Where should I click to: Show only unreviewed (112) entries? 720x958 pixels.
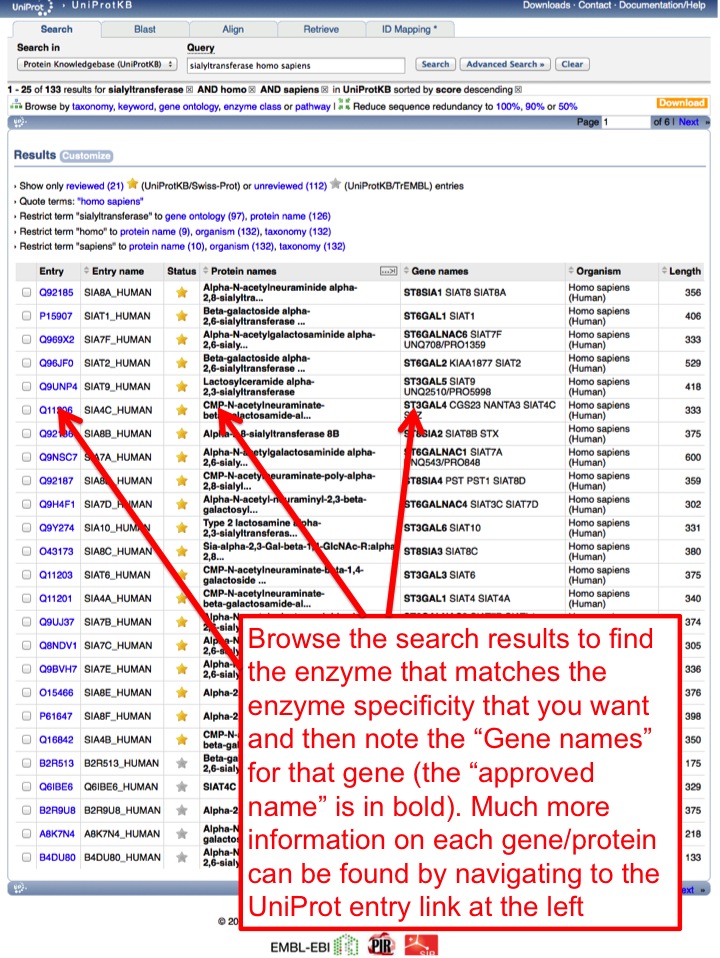290,186
